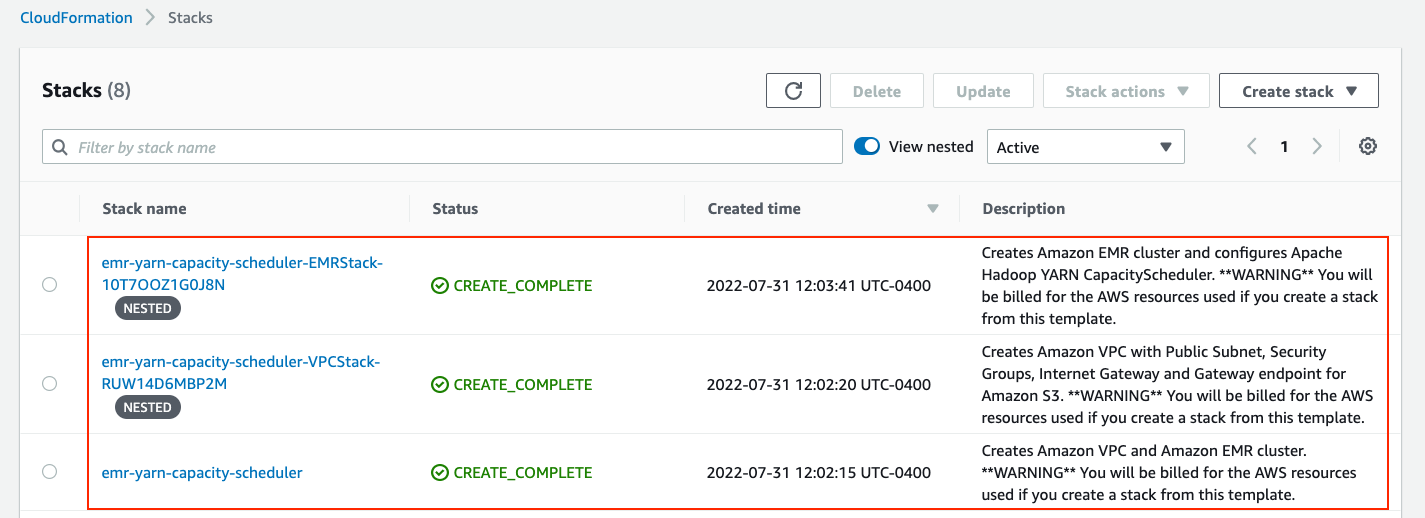The height and width of the screenshot is (518, 1425).
Task: Open the Create stack dropdown
Action: (x=1299, y=91)
